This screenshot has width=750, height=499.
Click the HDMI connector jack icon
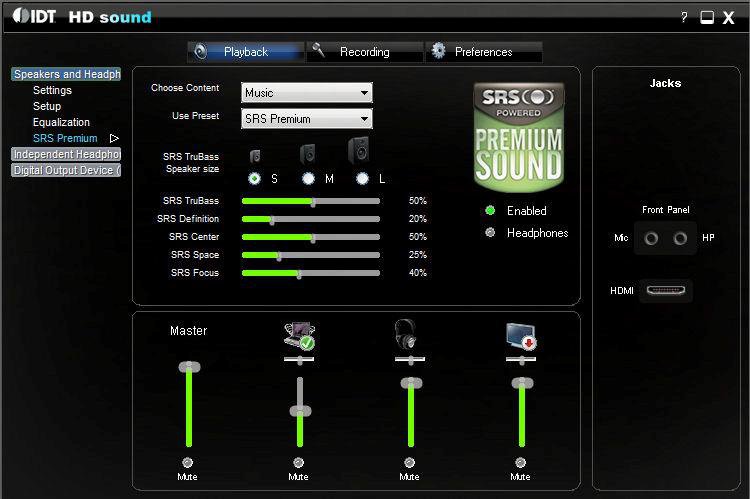666,290
